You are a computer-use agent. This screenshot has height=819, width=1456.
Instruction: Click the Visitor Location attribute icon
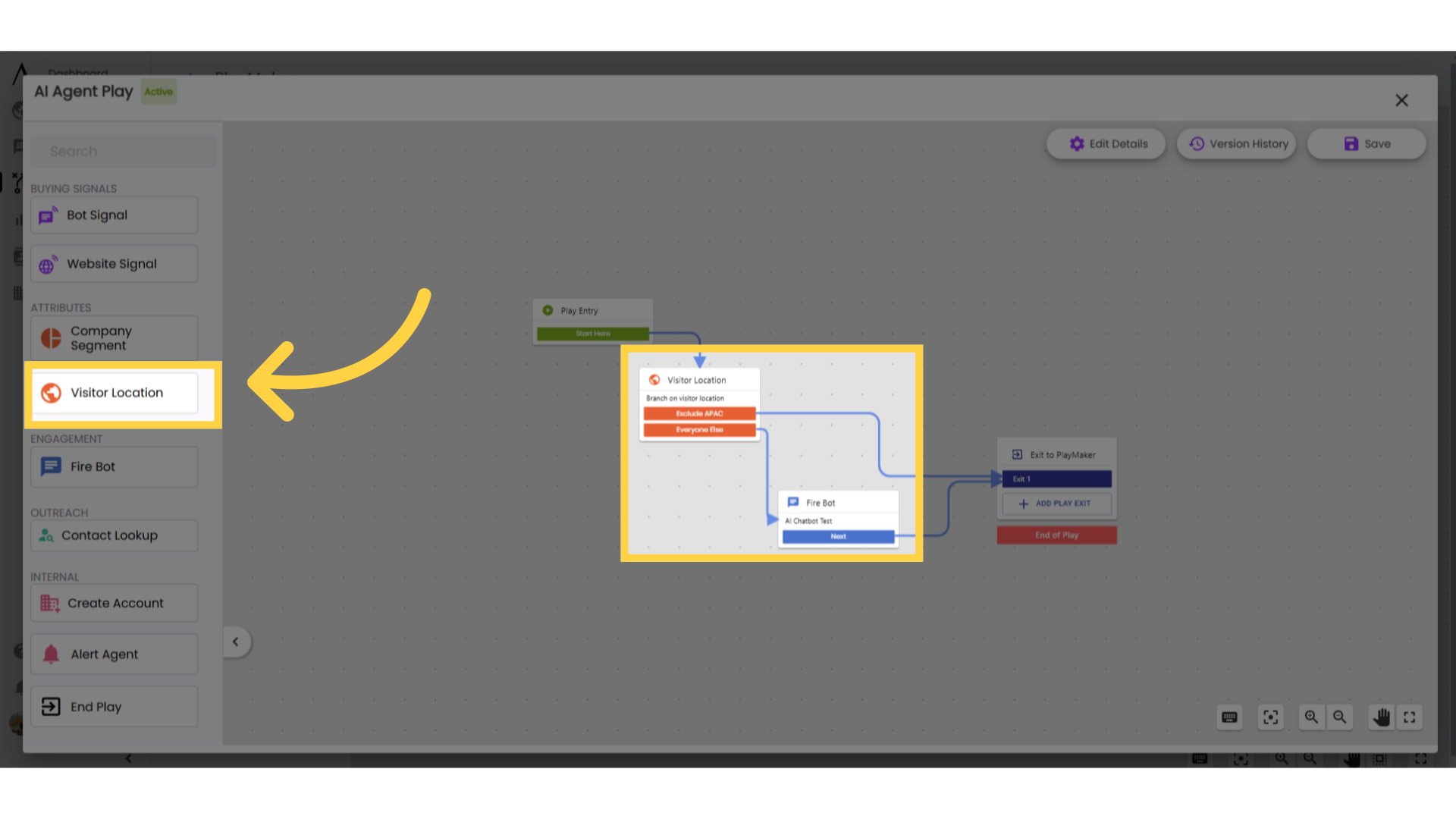[x=51, y=393]
